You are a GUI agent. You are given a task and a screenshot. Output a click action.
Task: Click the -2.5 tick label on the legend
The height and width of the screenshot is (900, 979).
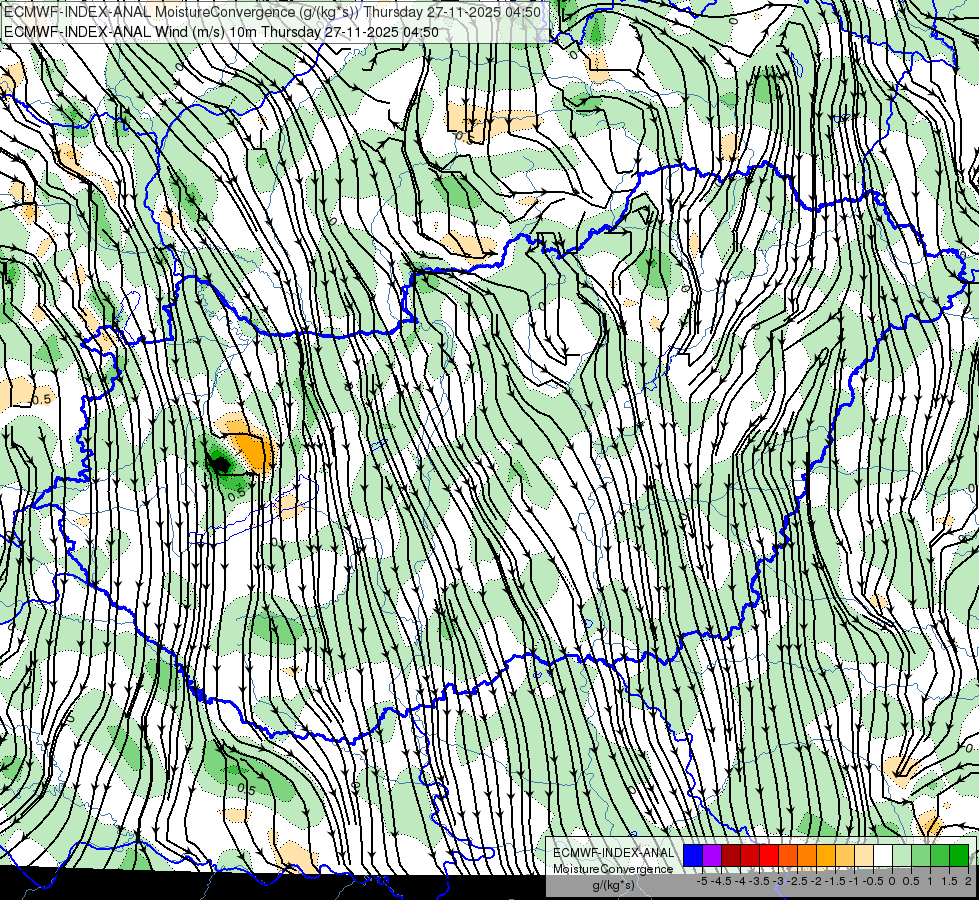[797, 881]
